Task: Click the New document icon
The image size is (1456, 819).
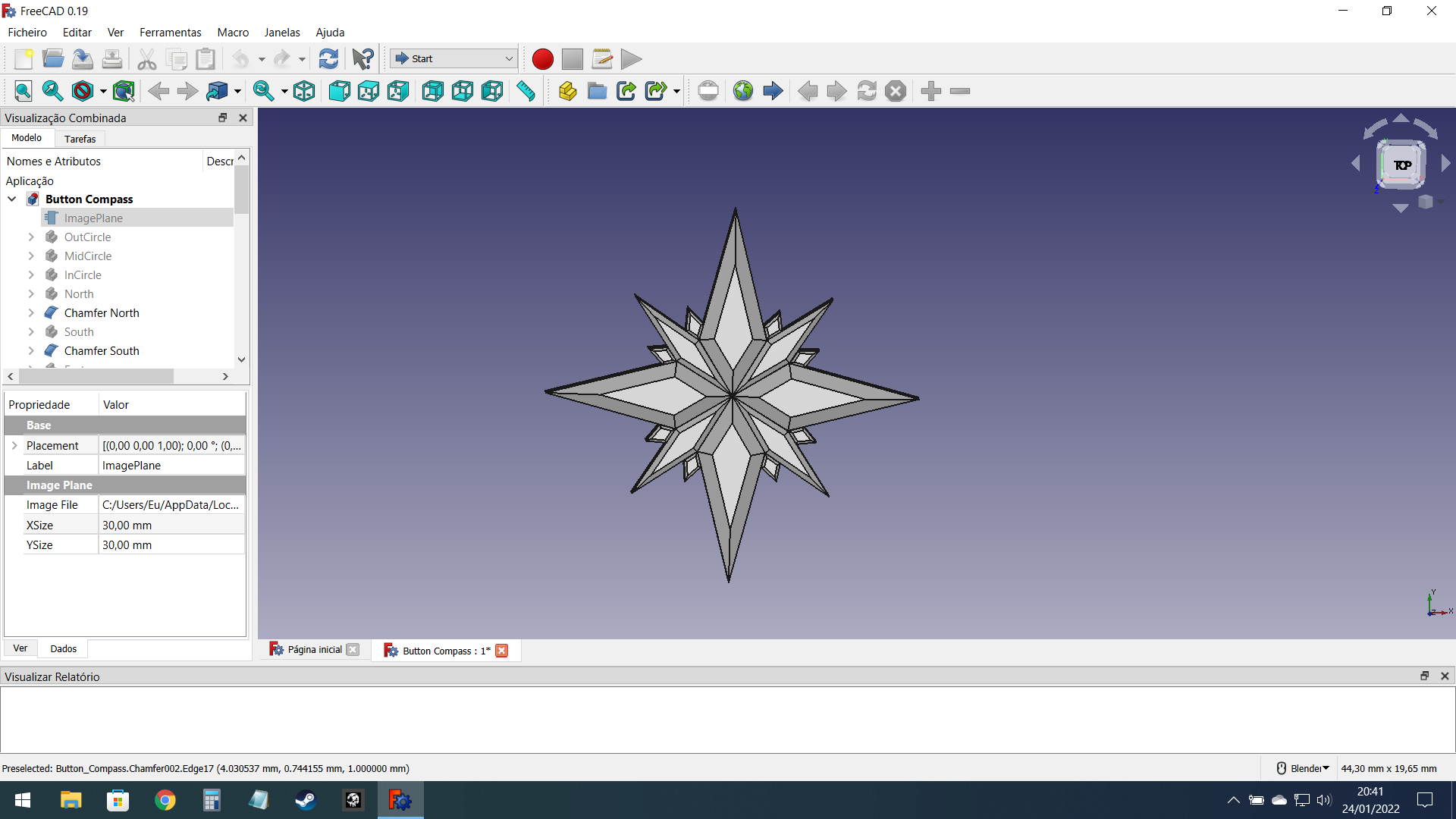Action: [x=24, y=58]
